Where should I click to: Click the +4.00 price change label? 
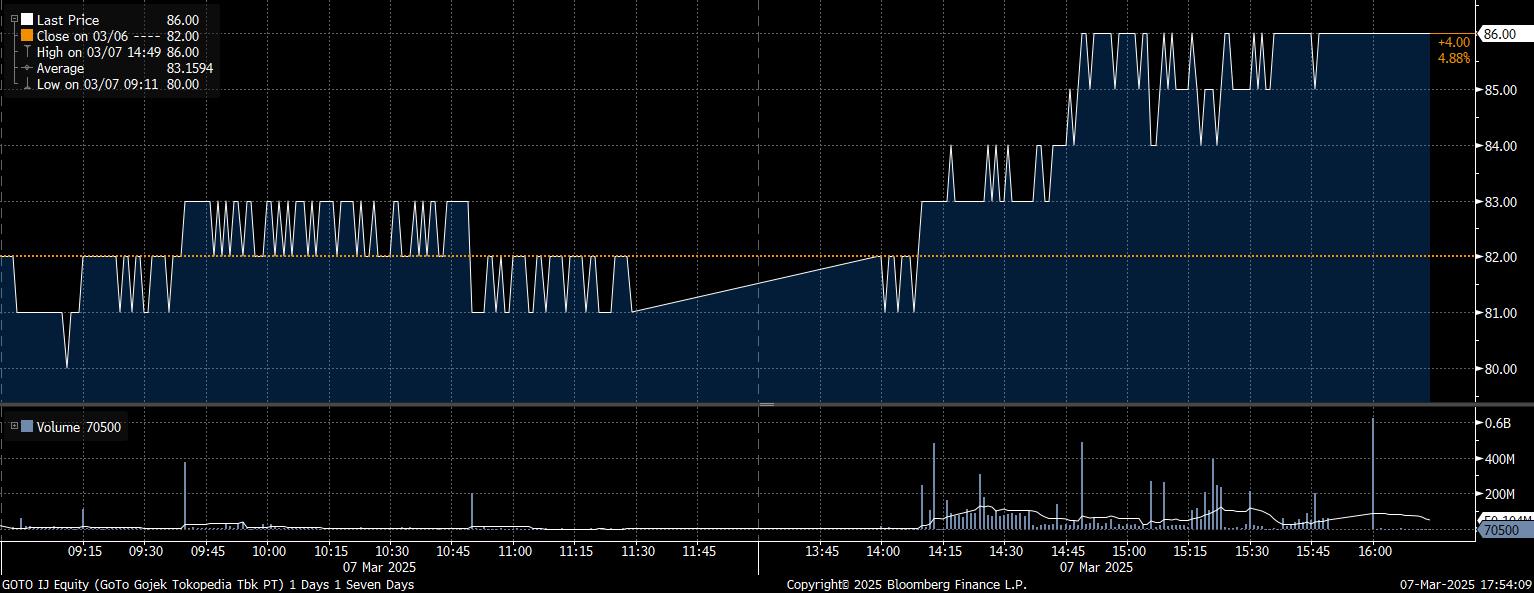tap(1453, 42)
